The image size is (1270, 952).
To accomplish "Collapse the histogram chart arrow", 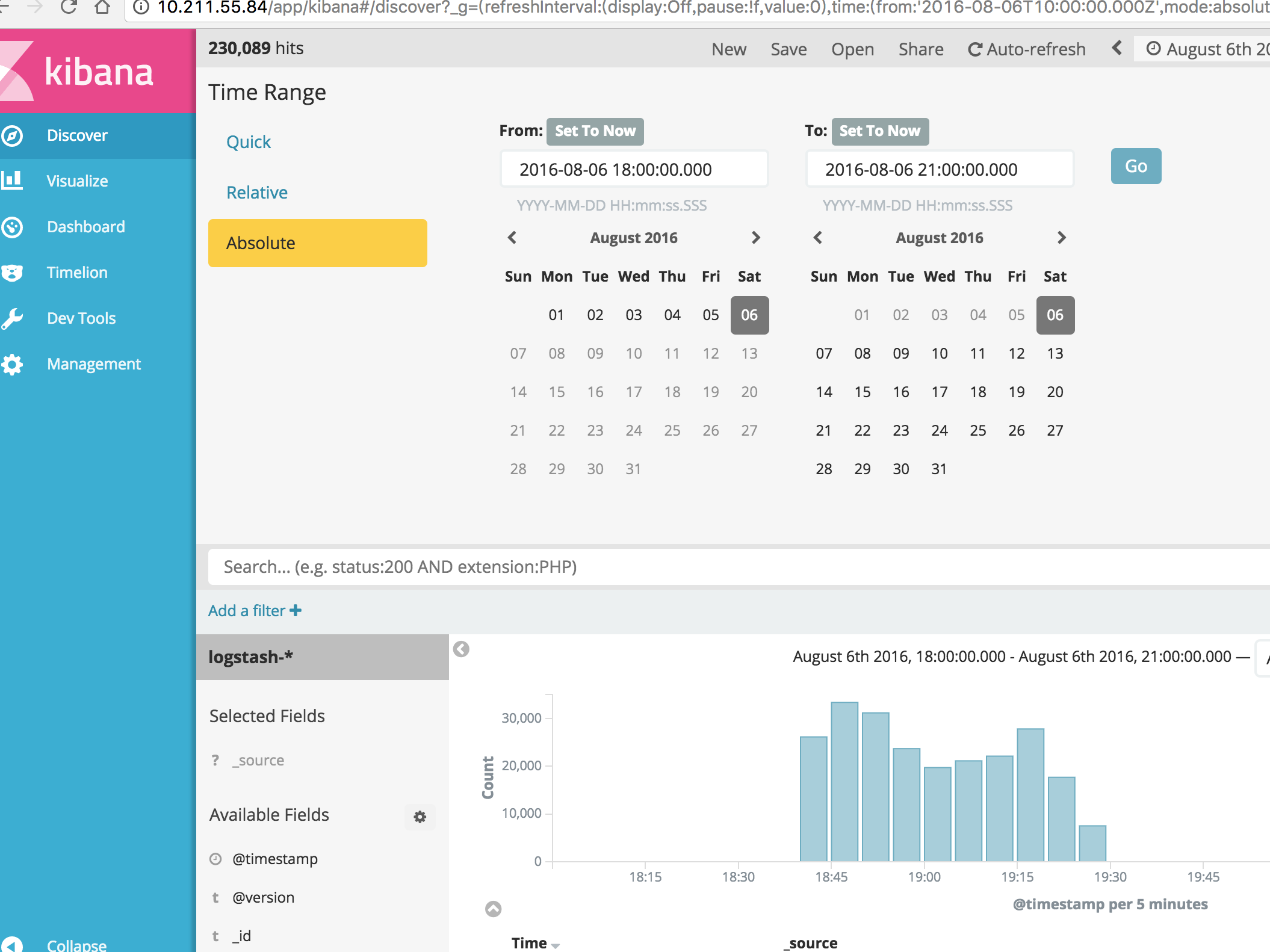I will (x=493, y=909).
